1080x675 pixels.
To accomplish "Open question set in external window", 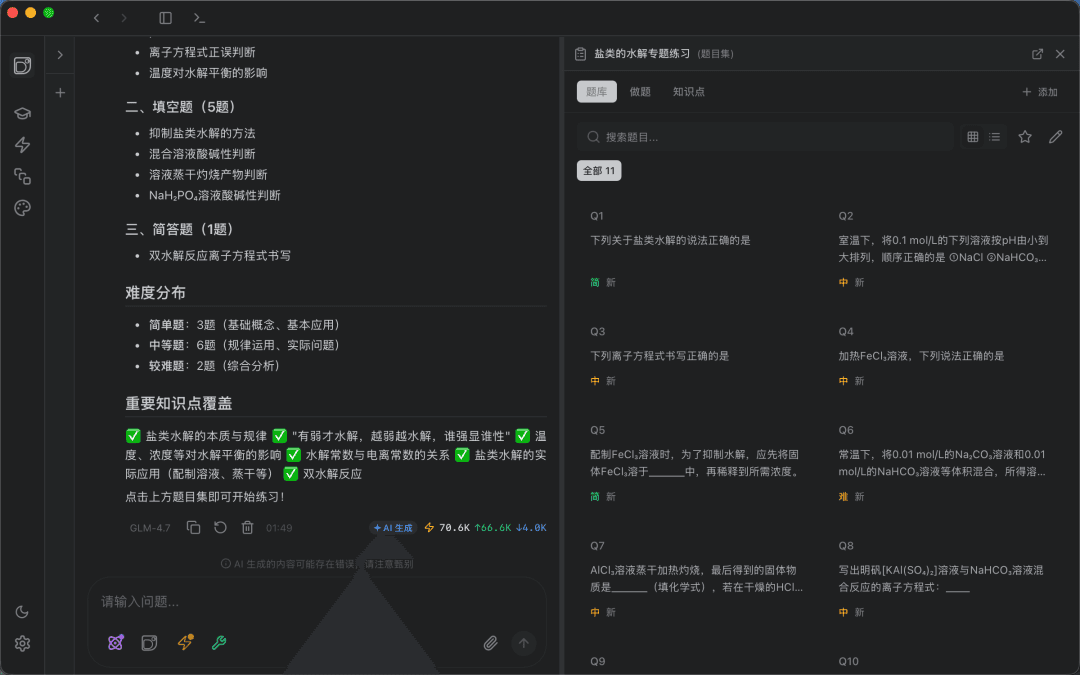I will [1037, 54].
